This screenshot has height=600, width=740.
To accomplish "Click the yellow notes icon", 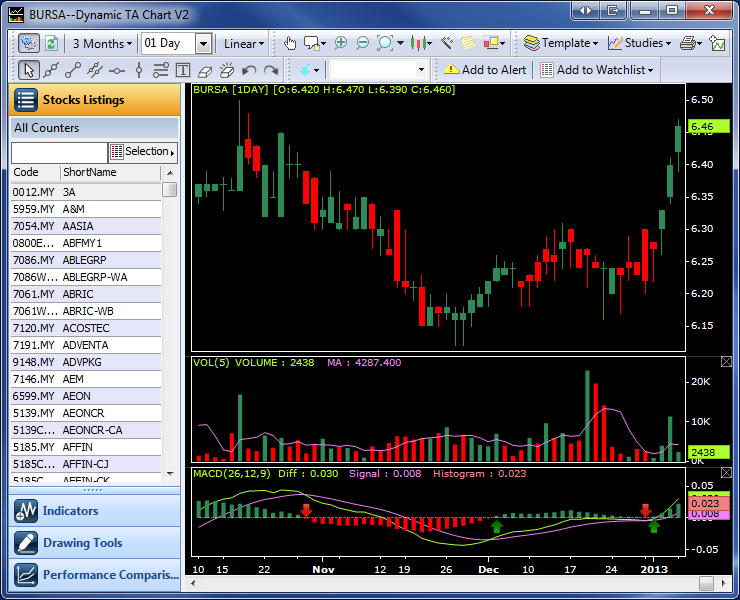I will [x=468, y=43].
